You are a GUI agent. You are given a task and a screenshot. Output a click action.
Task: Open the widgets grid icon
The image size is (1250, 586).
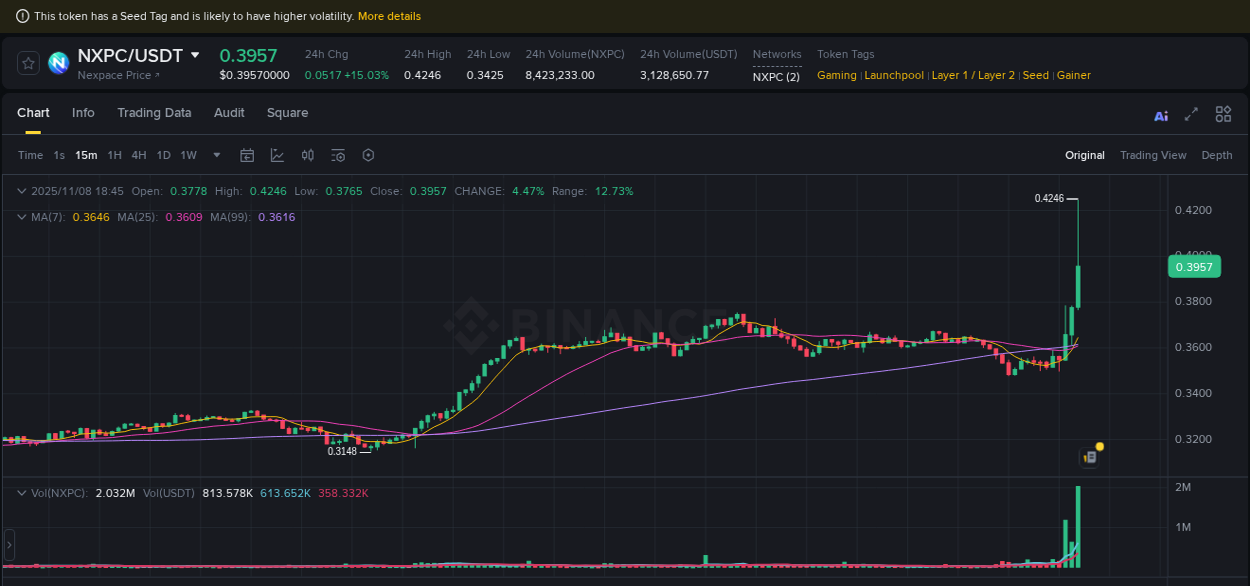tap(1223, 115)
